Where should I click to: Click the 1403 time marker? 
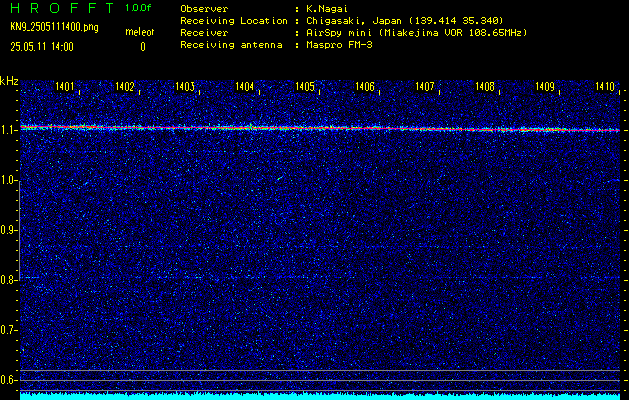click(185, 86)
